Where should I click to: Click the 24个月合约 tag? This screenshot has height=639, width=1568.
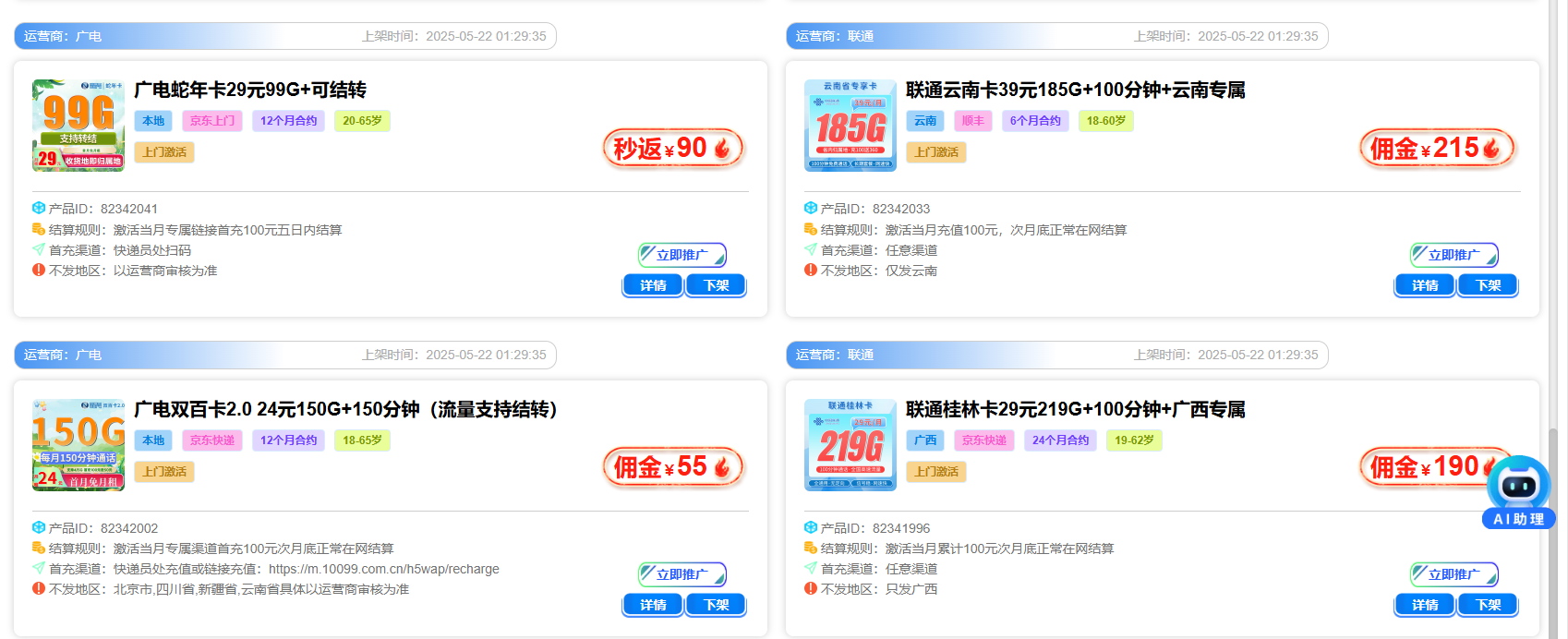point(1060,440)
